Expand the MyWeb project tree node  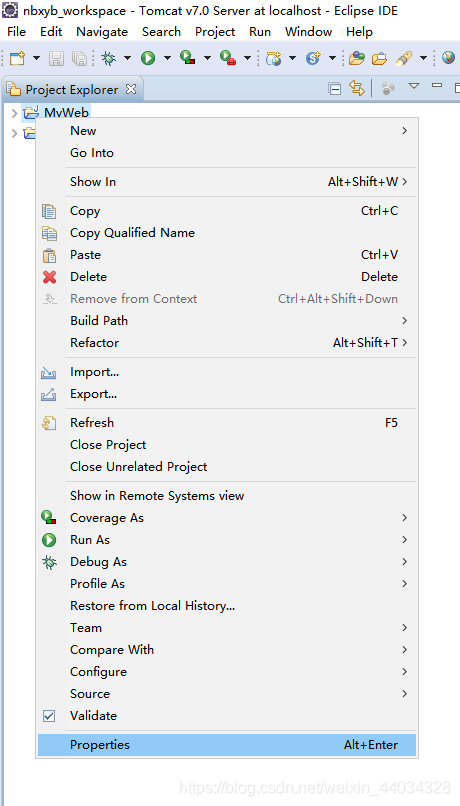pos(14,113)
